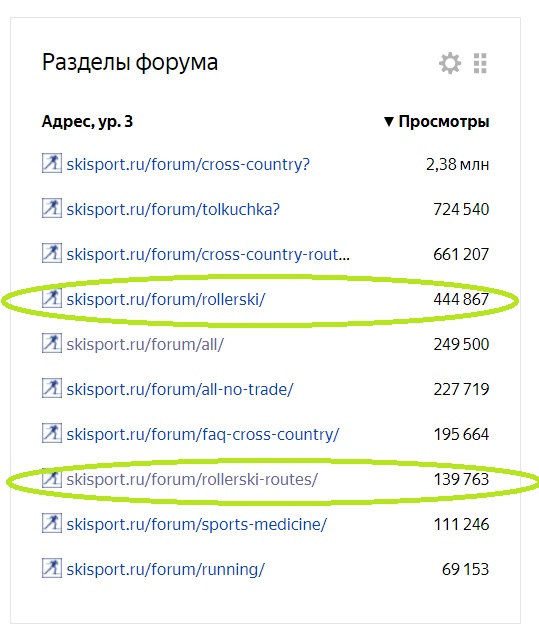Open the widget settings gear icon
Screen dimensions: 539x639
tap(450, 63)
